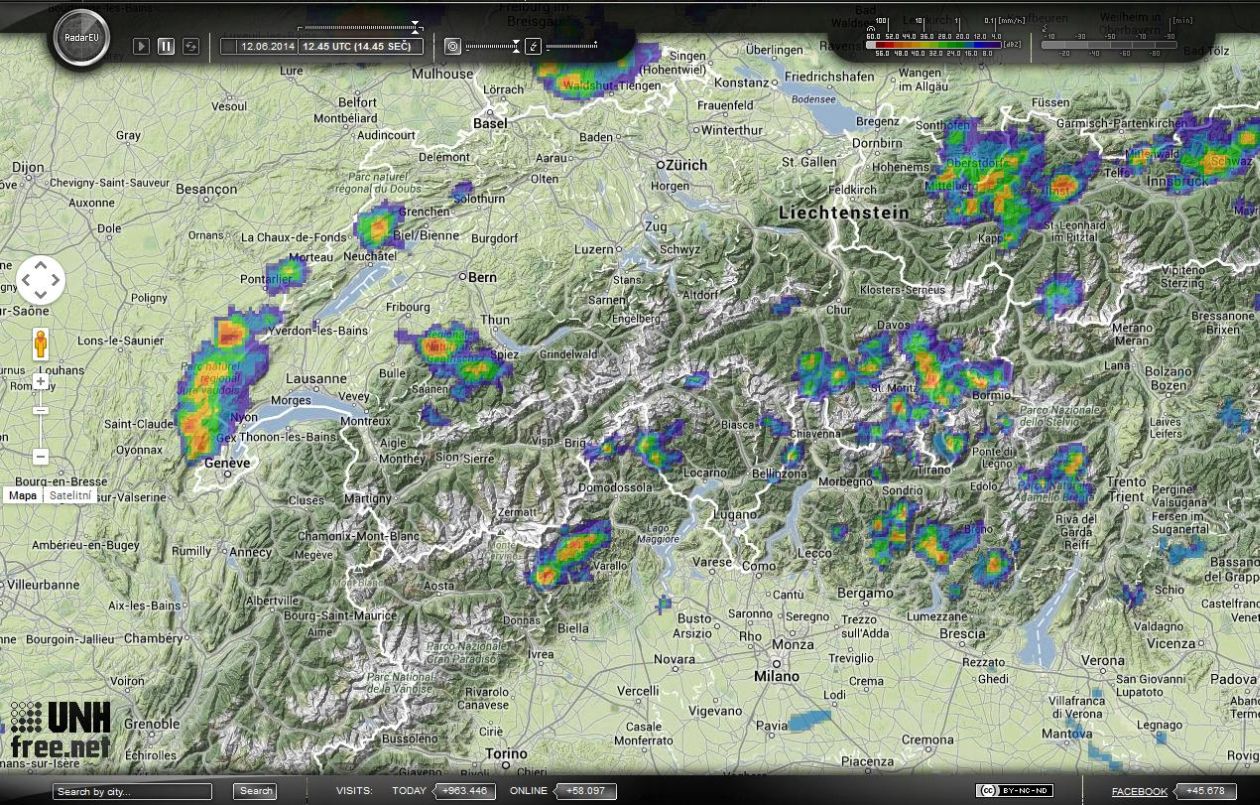This screenshot has height=805, width=1260.
Task: Click the Grenoble city label
Action: tap(152, 724)
